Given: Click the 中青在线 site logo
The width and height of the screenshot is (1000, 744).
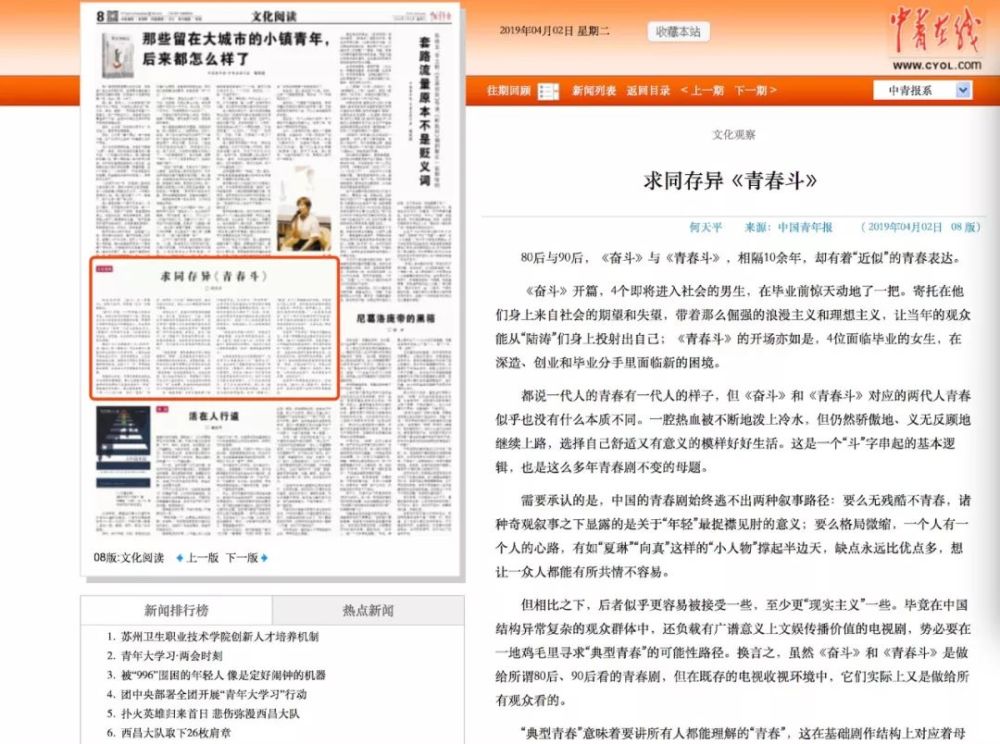Looking at the screenshot, I should click(x=935, y=29).
